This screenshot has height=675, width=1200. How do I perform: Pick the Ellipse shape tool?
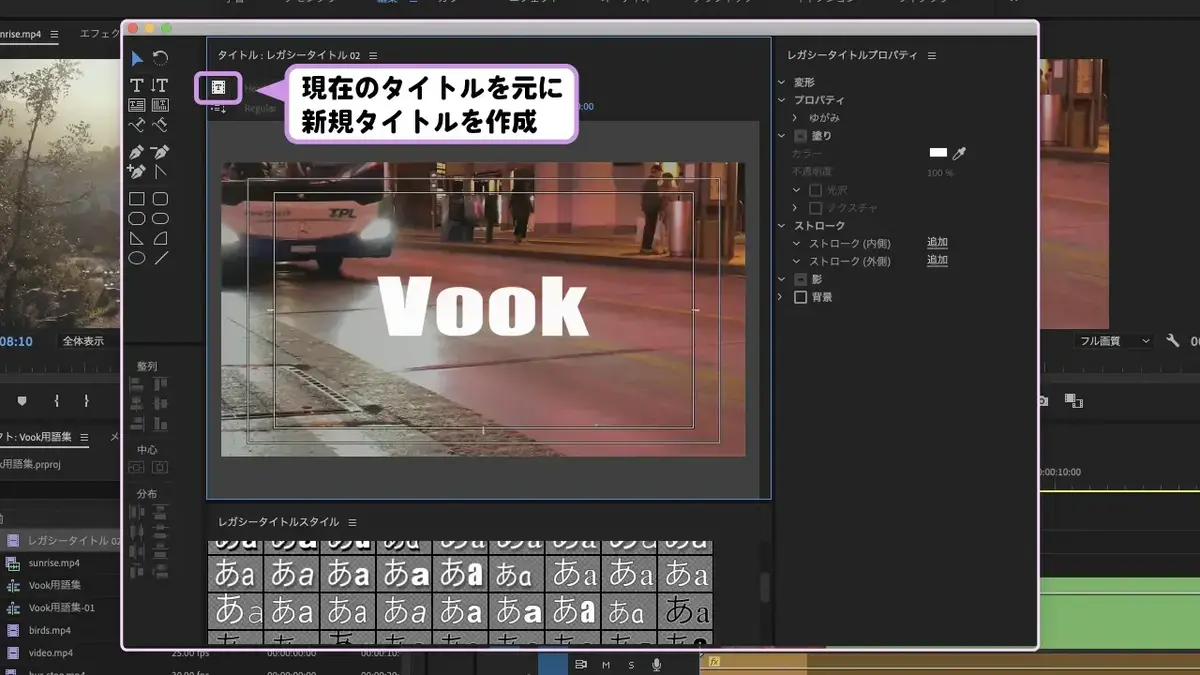point(137,258)
